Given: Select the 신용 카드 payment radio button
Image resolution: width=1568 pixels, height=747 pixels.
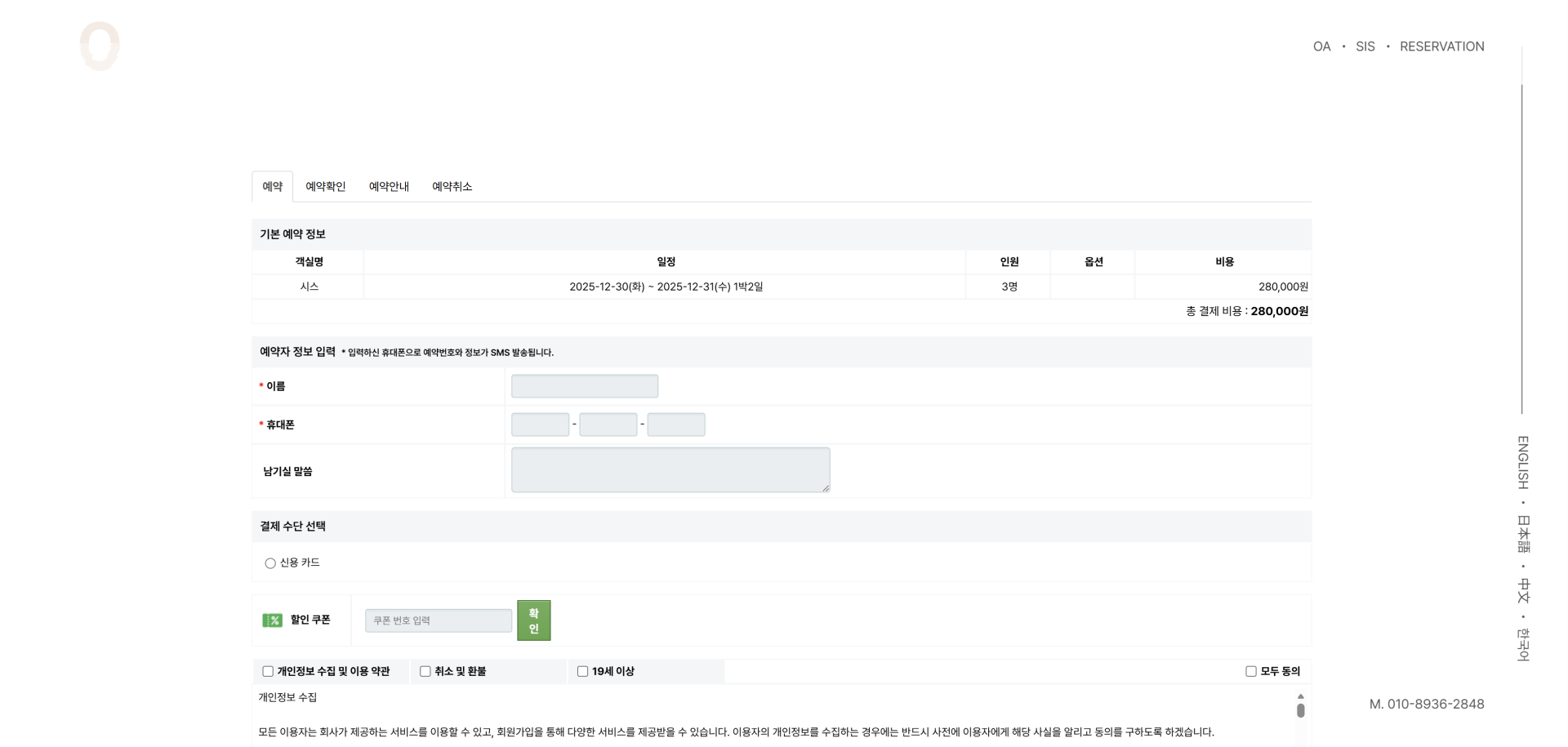Looking at the screenshot, I should tap(270, 563).
